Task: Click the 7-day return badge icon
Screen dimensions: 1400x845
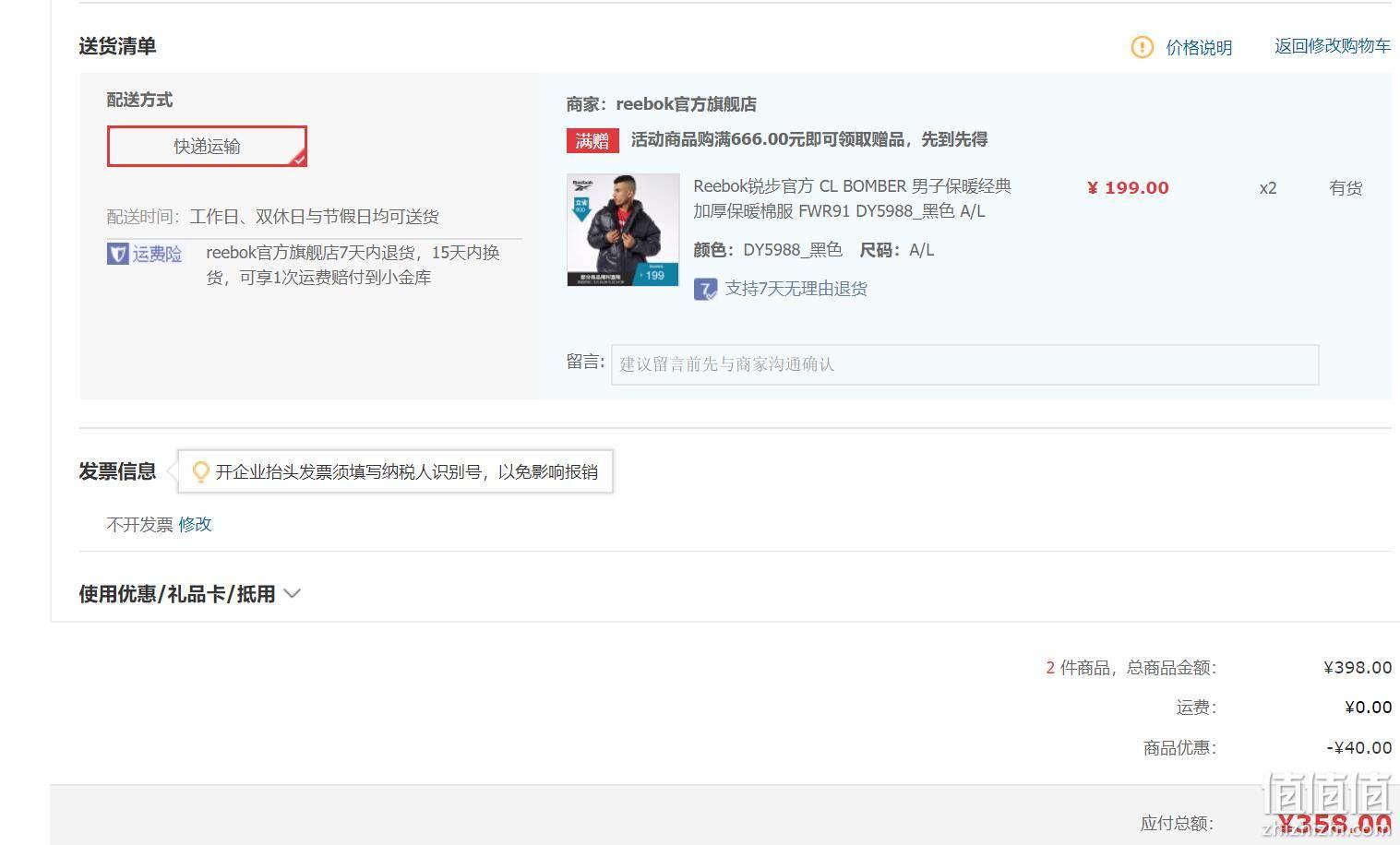Action: (x=705, y=289)
